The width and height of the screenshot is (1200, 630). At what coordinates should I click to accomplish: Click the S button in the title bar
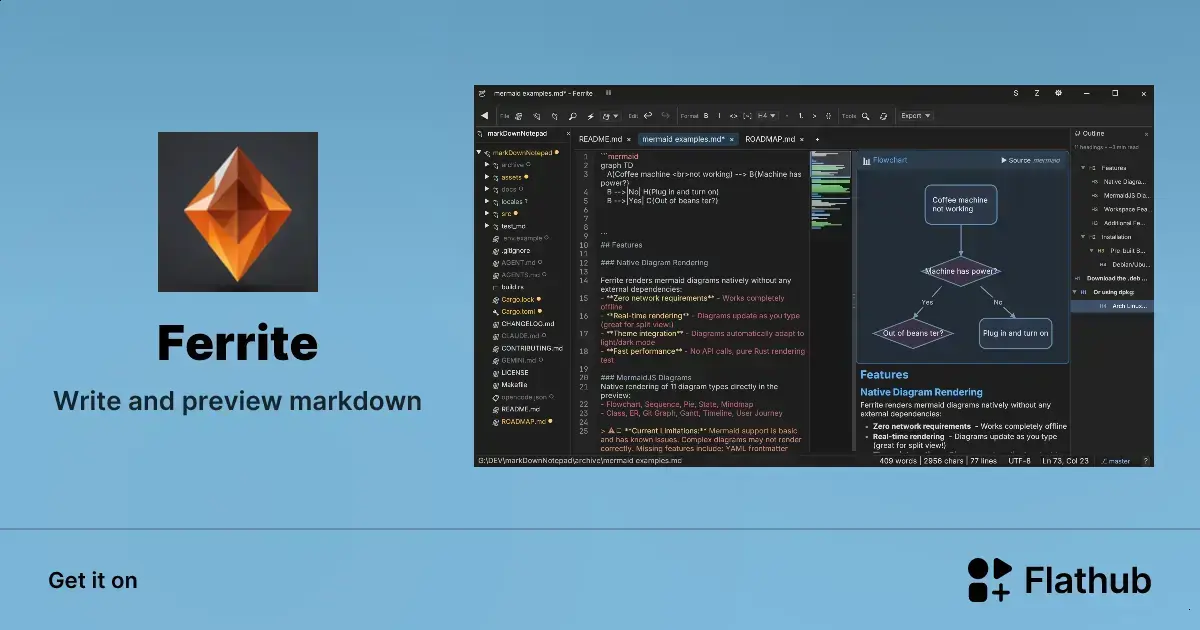[1016, 93]
